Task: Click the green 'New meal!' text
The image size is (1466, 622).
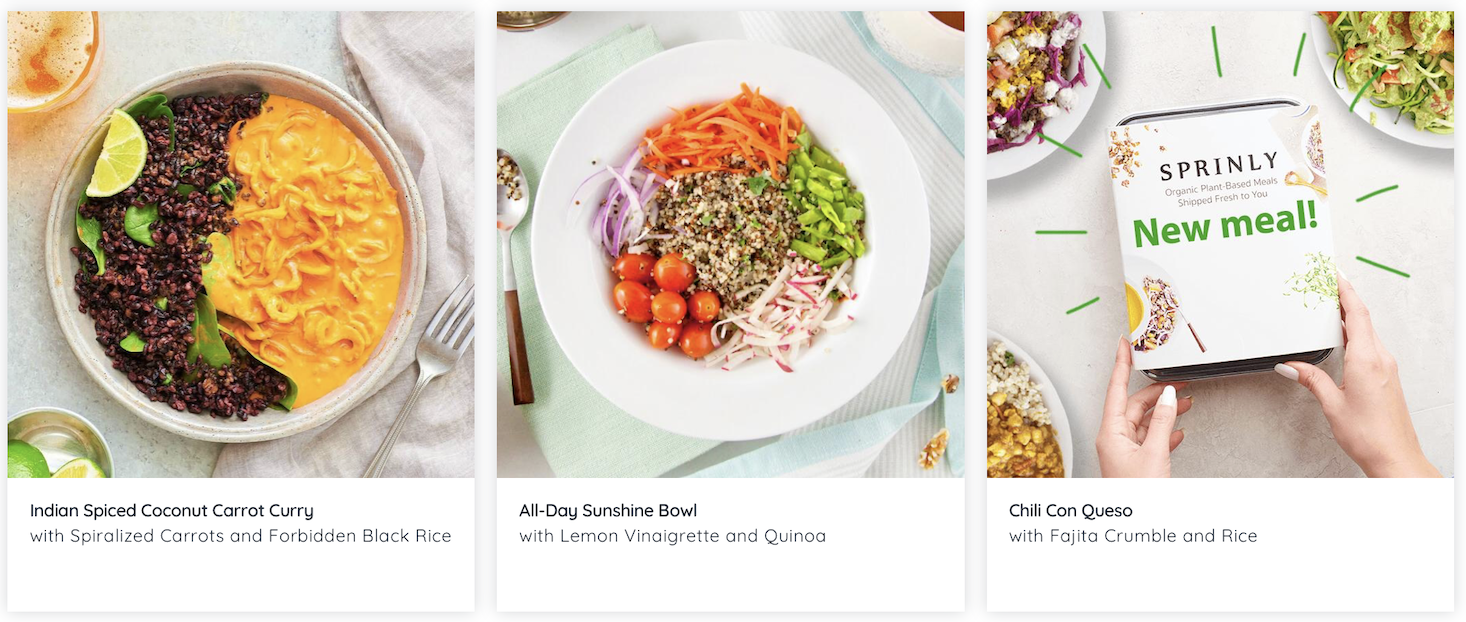Action: 1225,225
